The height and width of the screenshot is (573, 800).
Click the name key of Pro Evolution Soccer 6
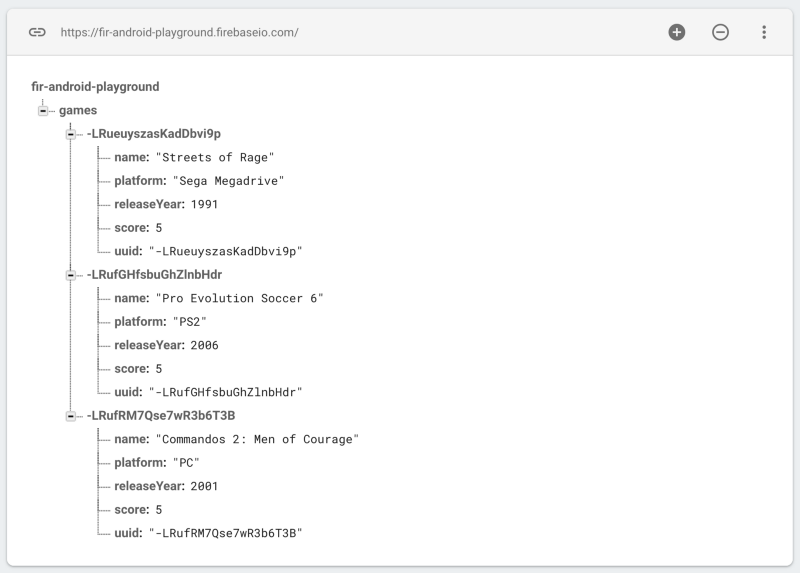click(132, 298)
